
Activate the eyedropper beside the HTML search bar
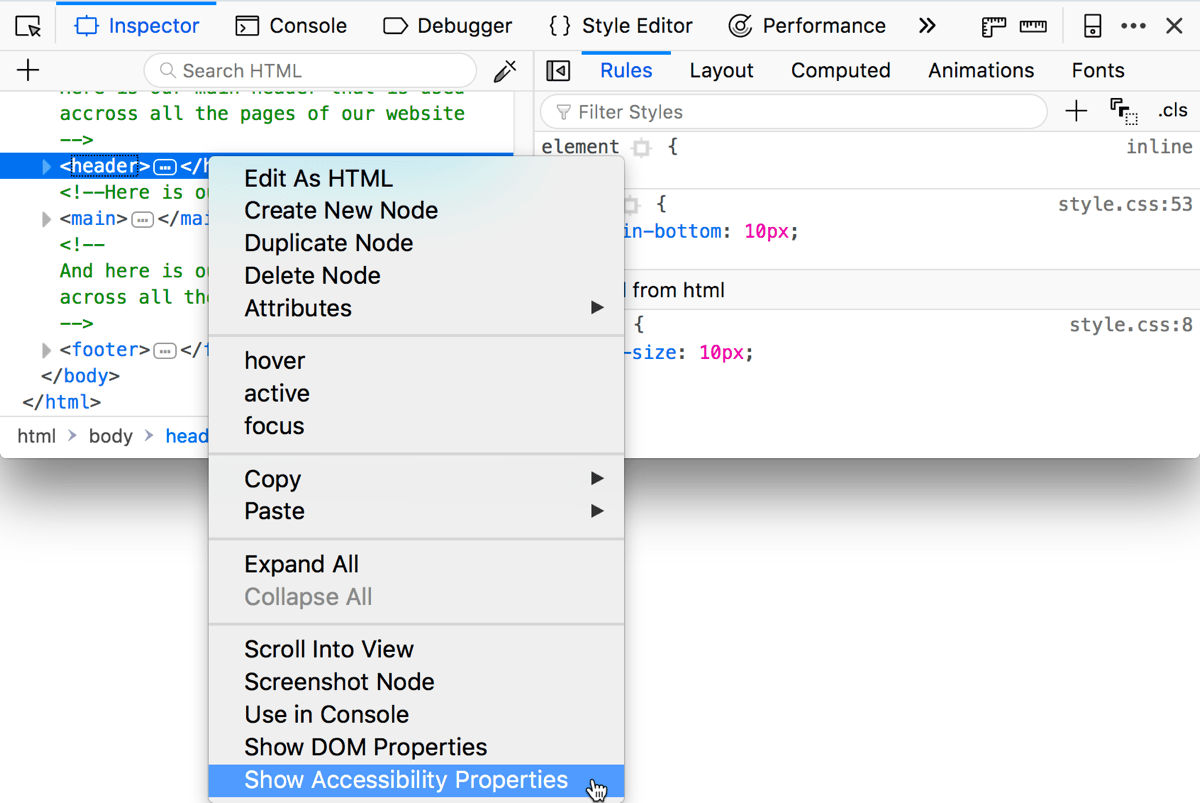tap(505, 70)
